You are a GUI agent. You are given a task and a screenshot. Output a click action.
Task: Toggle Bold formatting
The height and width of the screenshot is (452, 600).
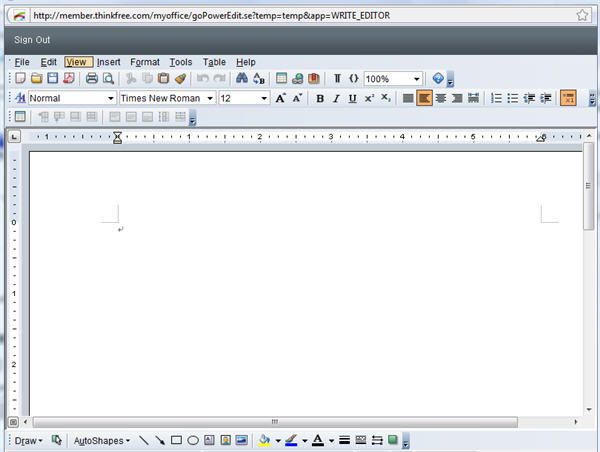pos(320,98)
